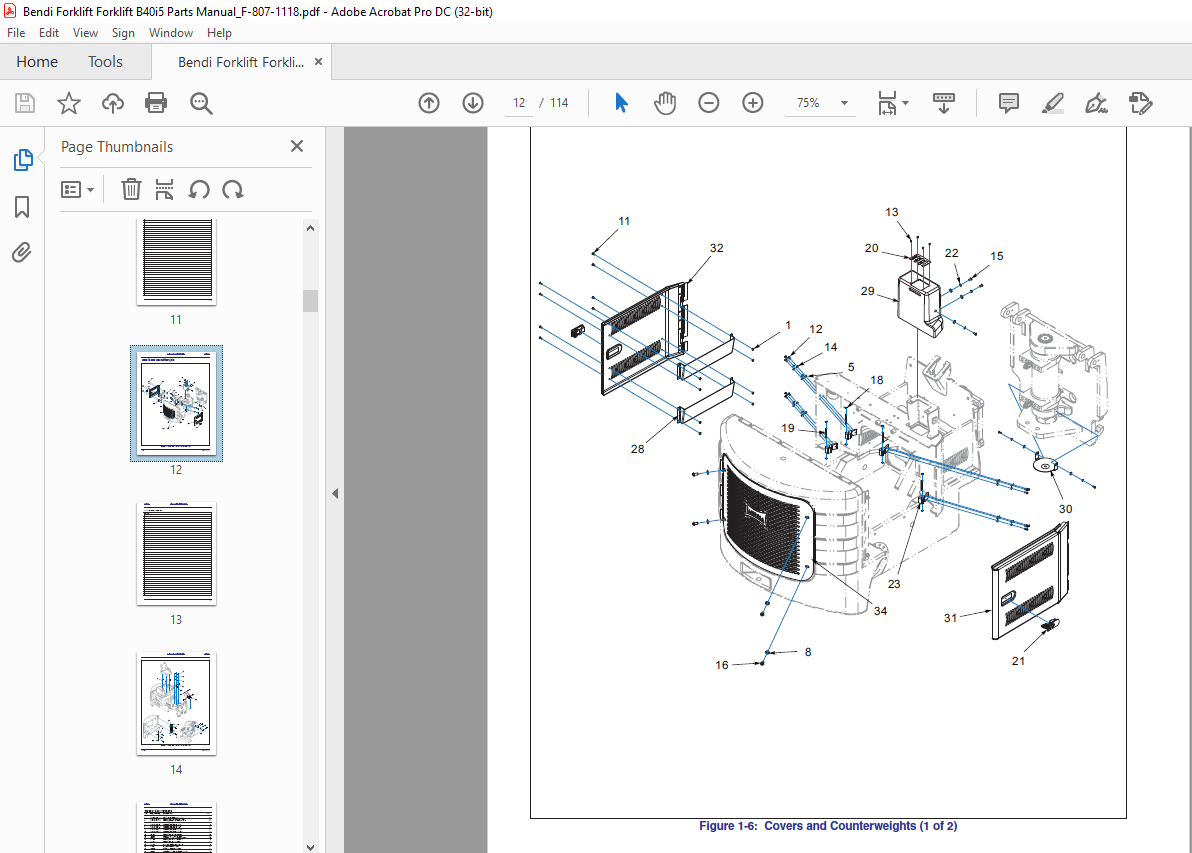Open the find text search tool
1192x853 pixels.
click(x=201, y=103)
